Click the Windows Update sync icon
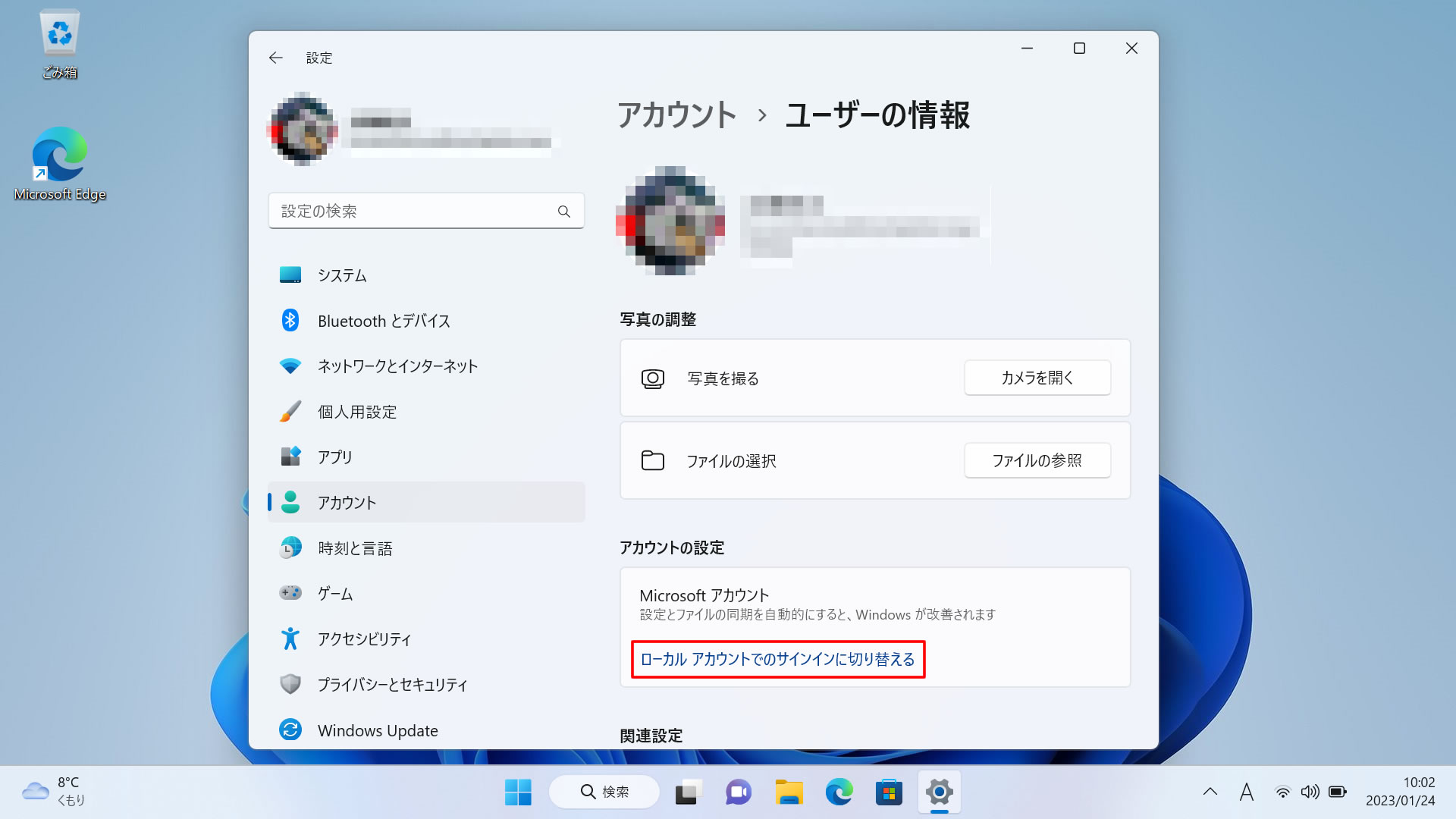The width and height of the screenshot is (1456, 819). [x=290, y=730]
